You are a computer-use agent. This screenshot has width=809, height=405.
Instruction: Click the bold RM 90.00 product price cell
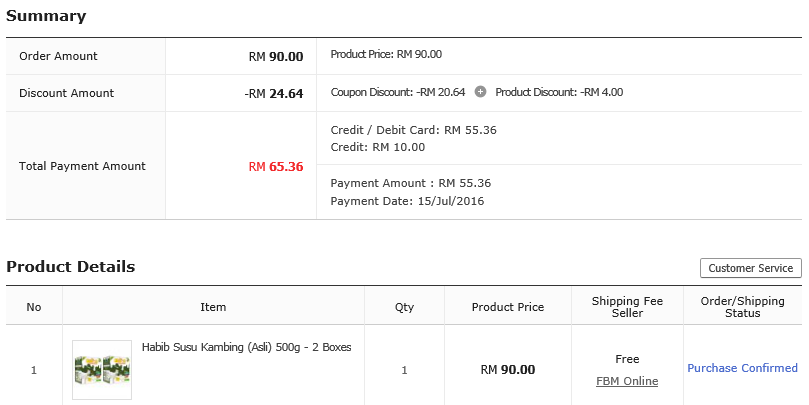click(x=508, y=369)
